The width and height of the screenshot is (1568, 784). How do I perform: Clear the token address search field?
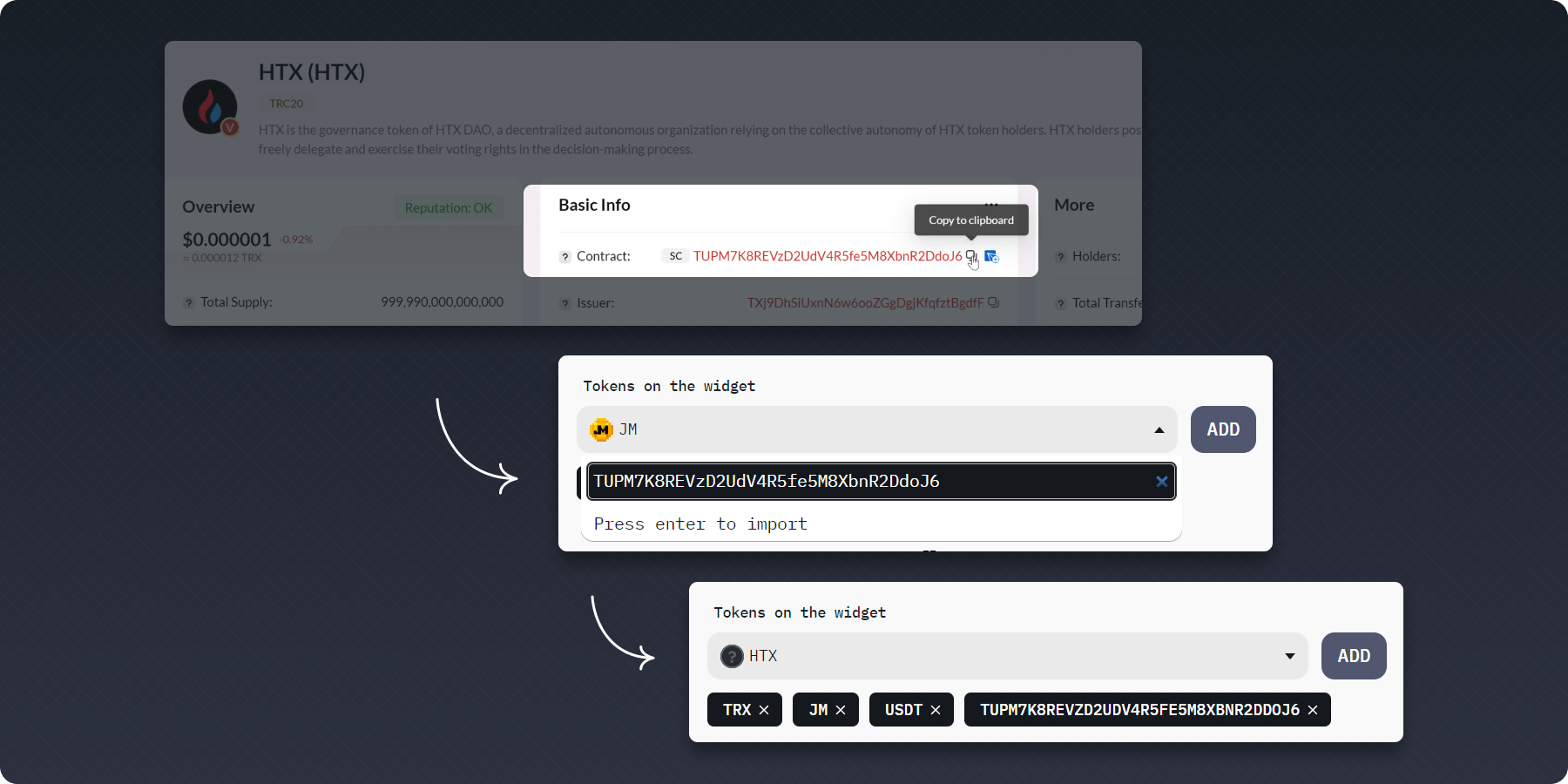1161,481
